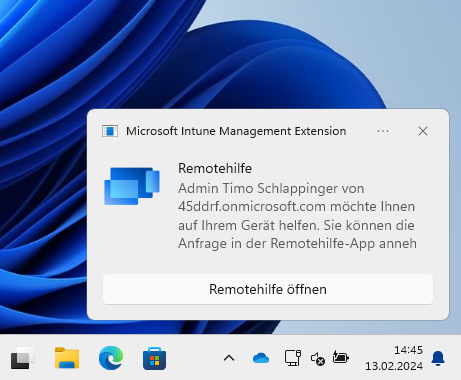This screenshot has height=380, width=461.
Task: Check the battery status tray icon
Action: tap(341, 358)
